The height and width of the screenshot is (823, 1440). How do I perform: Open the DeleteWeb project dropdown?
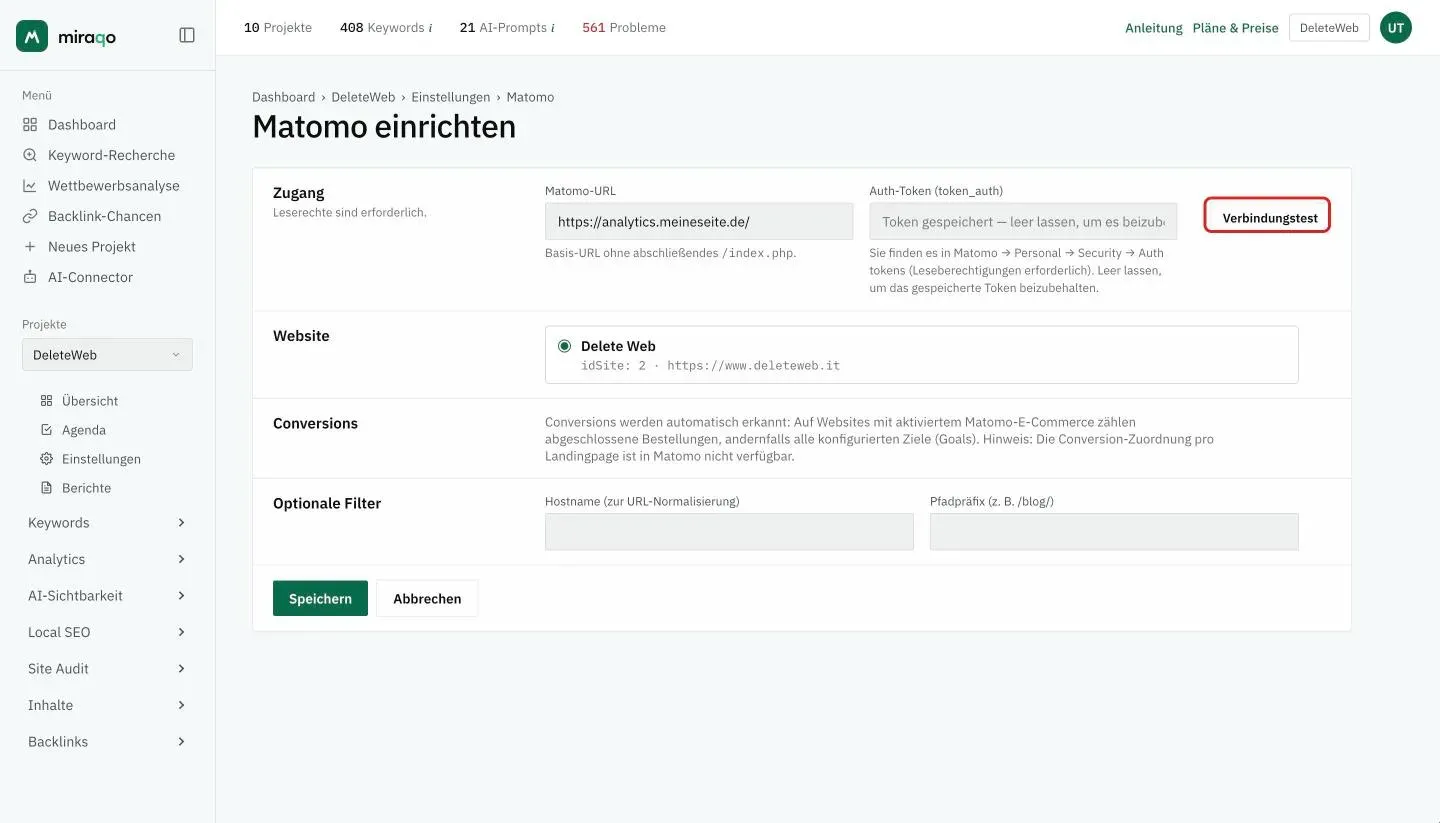point(107,355)
